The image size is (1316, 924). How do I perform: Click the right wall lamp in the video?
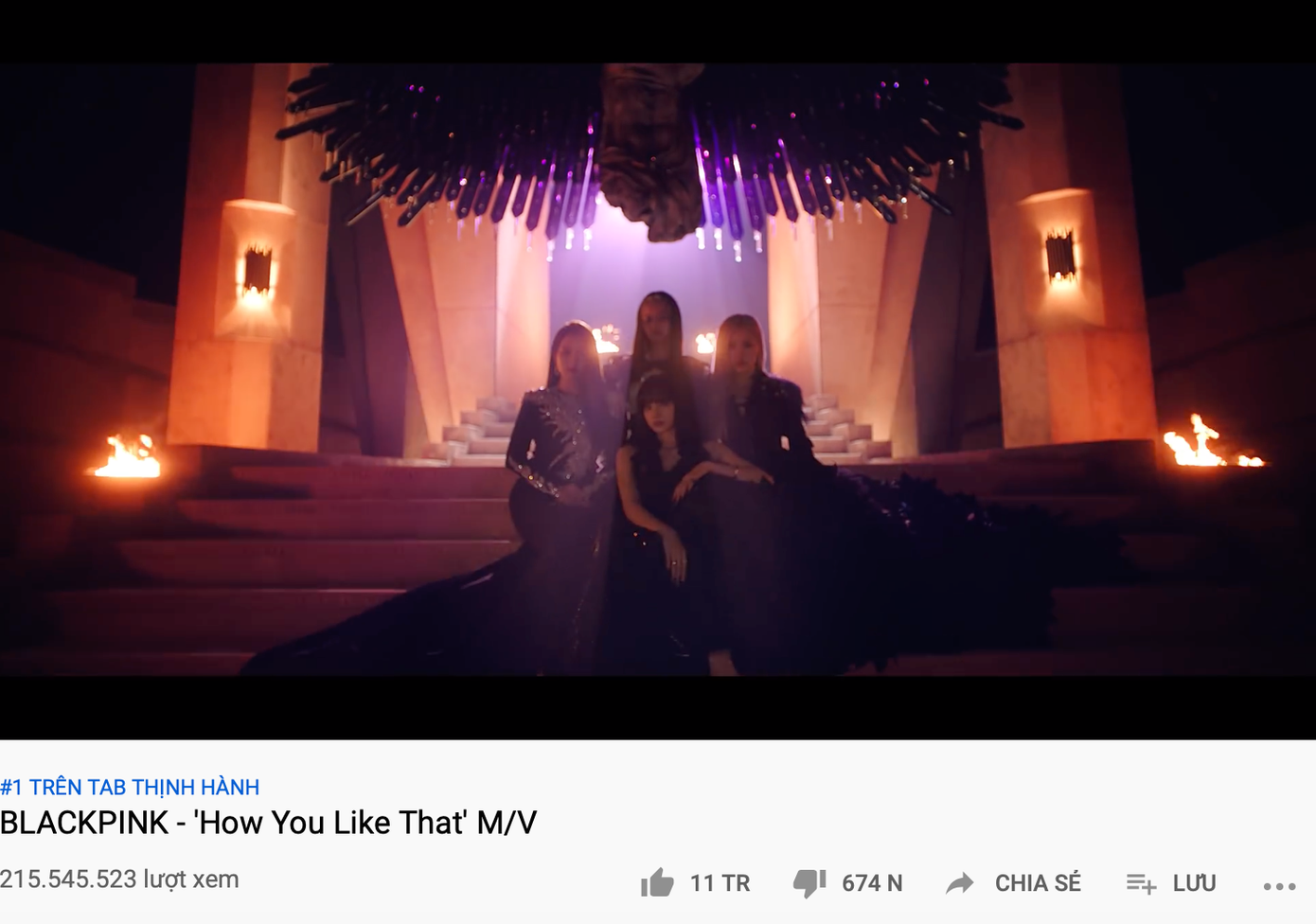pyautogui.click(x=1060, y=256)
